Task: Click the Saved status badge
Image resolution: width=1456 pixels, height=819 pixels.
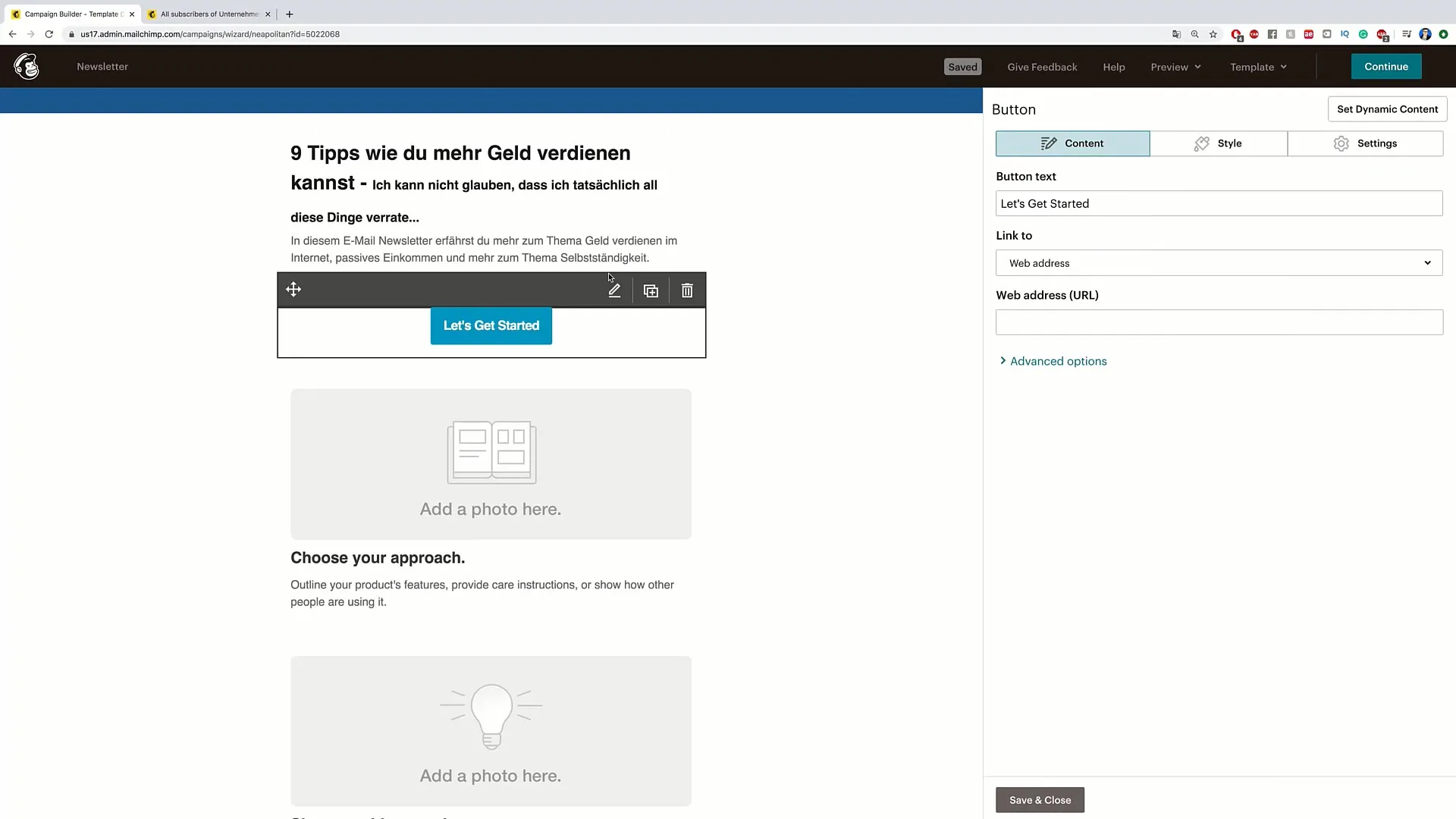Action: 963,67
